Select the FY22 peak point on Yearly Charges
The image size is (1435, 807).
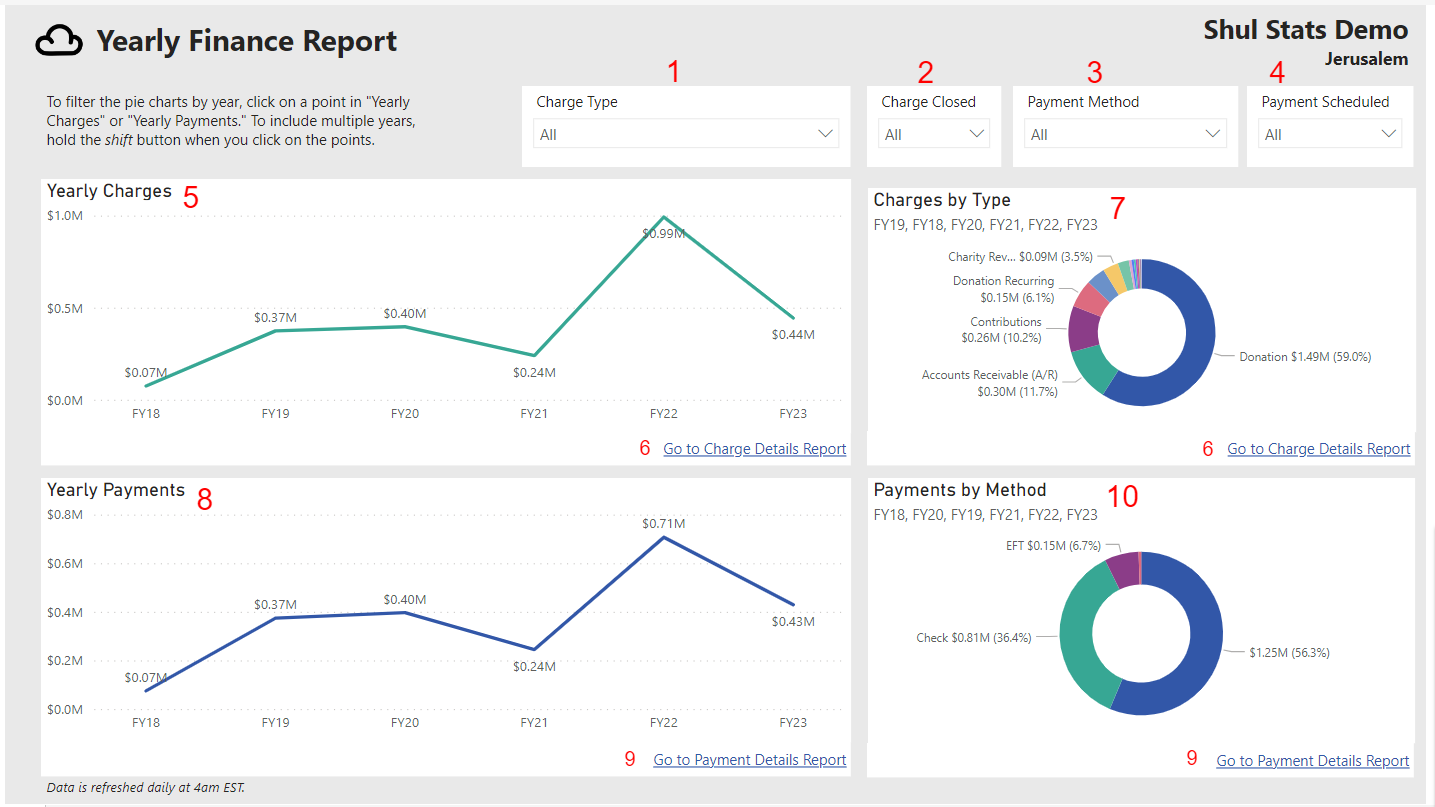pyautogui.click(x=664, y=214)
